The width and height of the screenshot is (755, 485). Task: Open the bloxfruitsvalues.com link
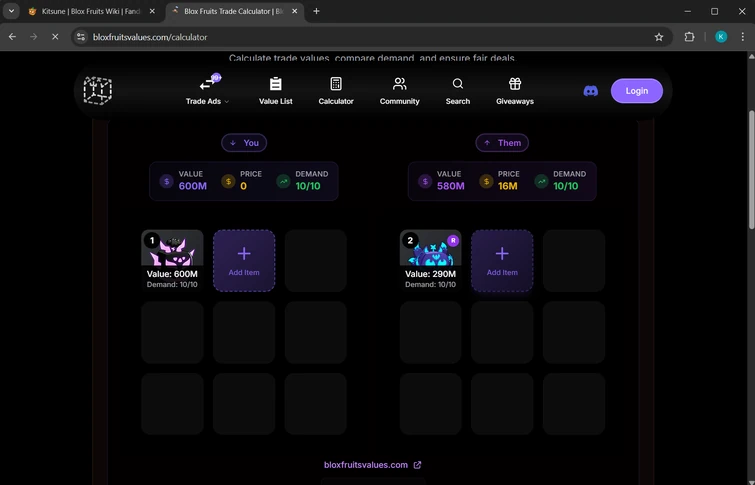coord(365,465)
